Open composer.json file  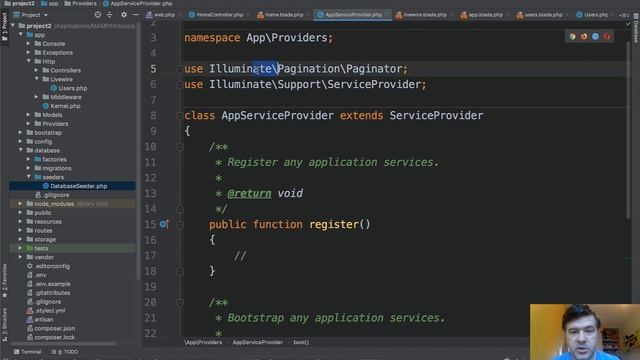coord(54,328)
